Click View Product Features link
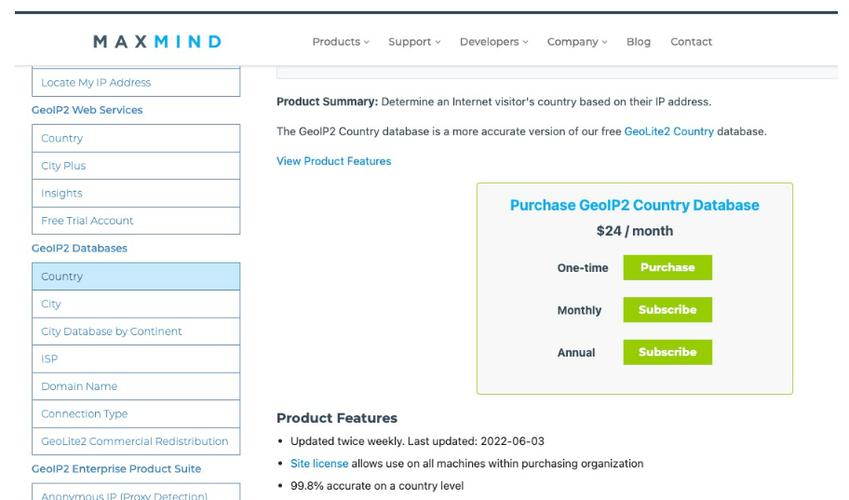Viewport: 849px width, 500px height. coord(334,161)
